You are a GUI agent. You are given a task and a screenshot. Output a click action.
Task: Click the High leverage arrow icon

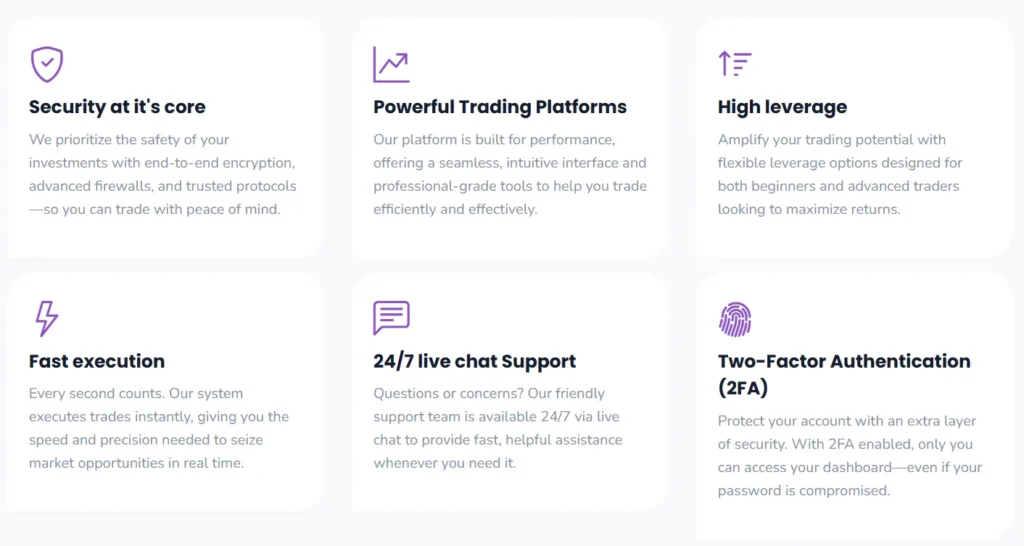tap(735, 64)
